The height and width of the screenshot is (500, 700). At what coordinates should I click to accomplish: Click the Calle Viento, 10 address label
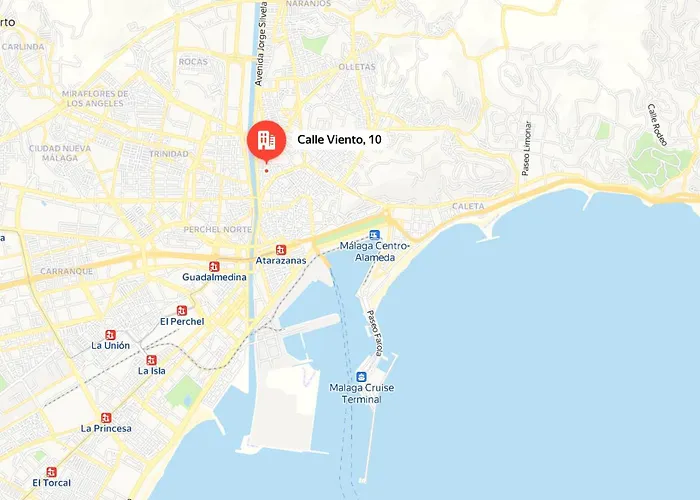point(339,140)
